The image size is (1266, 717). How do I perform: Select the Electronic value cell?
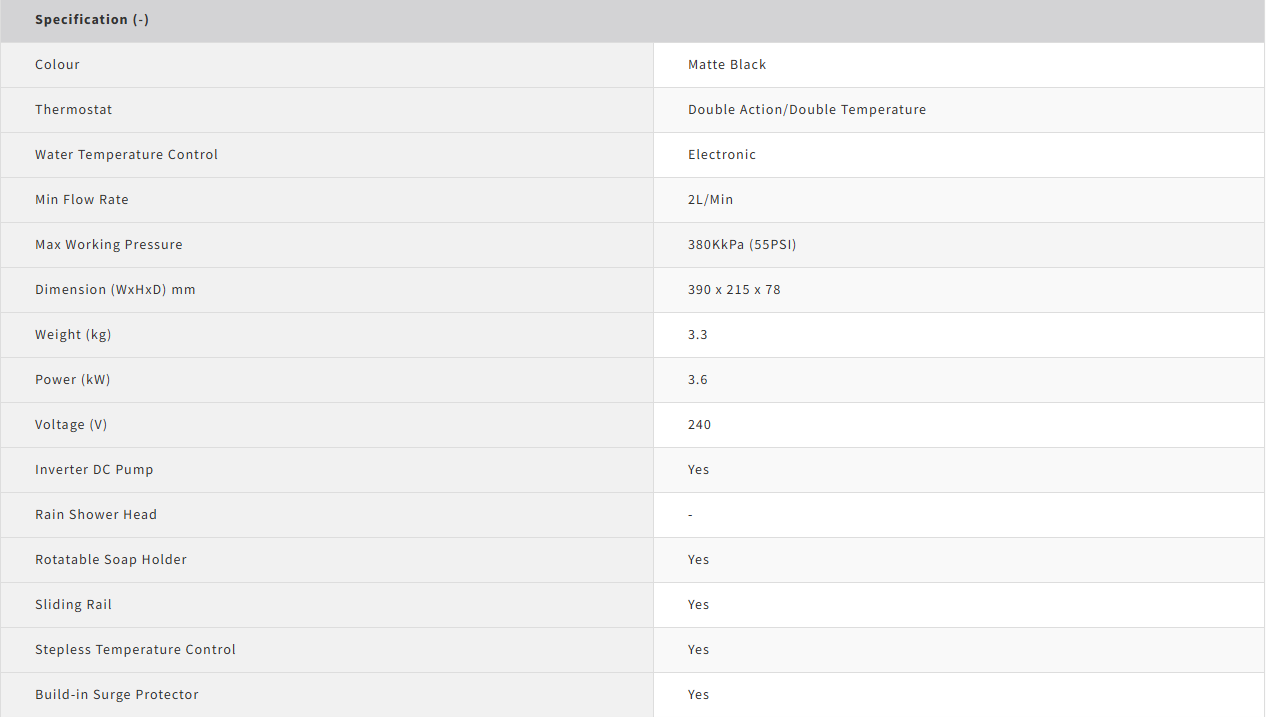point(722,155)
